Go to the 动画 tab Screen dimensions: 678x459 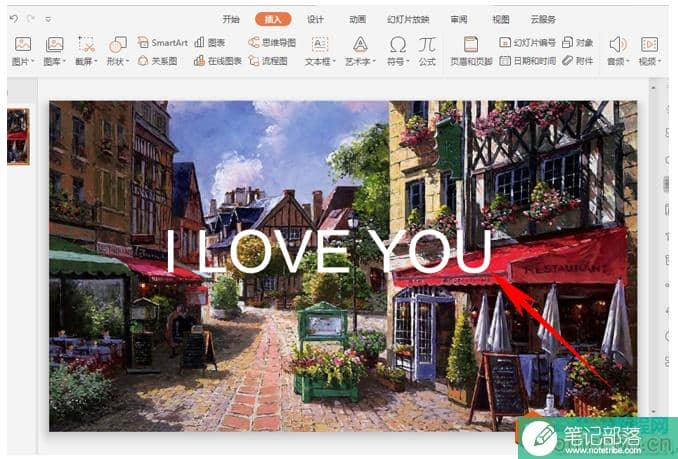point(358,19)
